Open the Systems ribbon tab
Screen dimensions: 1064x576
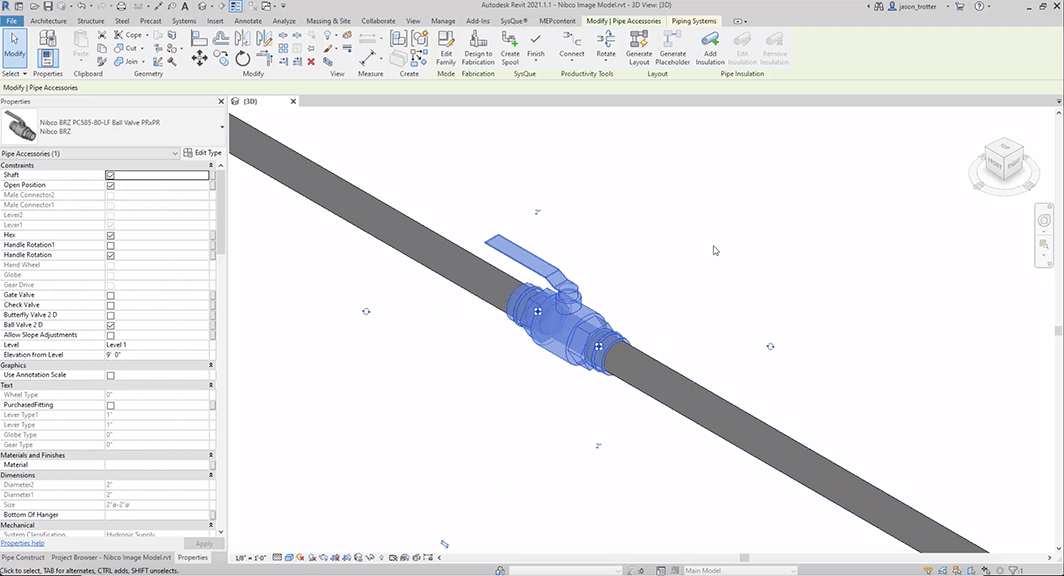(183, 20)
